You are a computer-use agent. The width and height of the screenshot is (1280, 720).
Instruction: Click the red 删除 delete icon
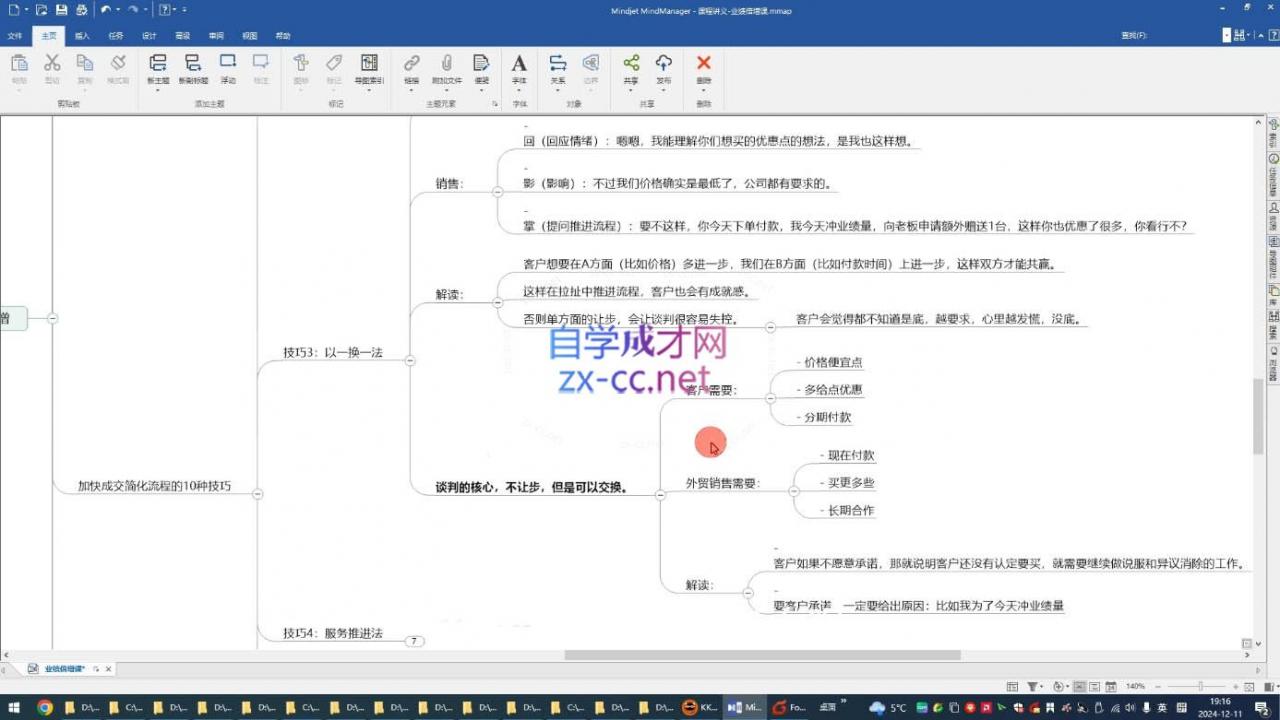coord(704,65)
